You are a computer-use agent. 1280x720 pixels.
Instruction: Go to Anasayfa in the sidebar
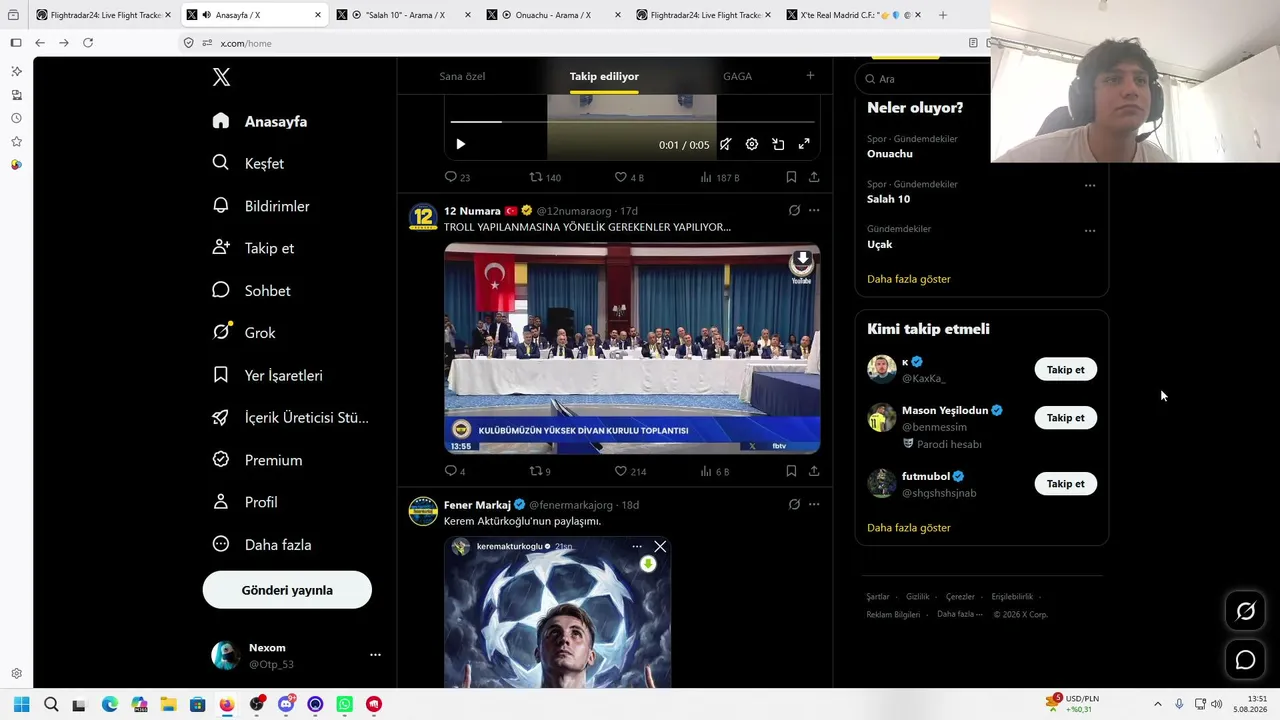pos(260,121)
